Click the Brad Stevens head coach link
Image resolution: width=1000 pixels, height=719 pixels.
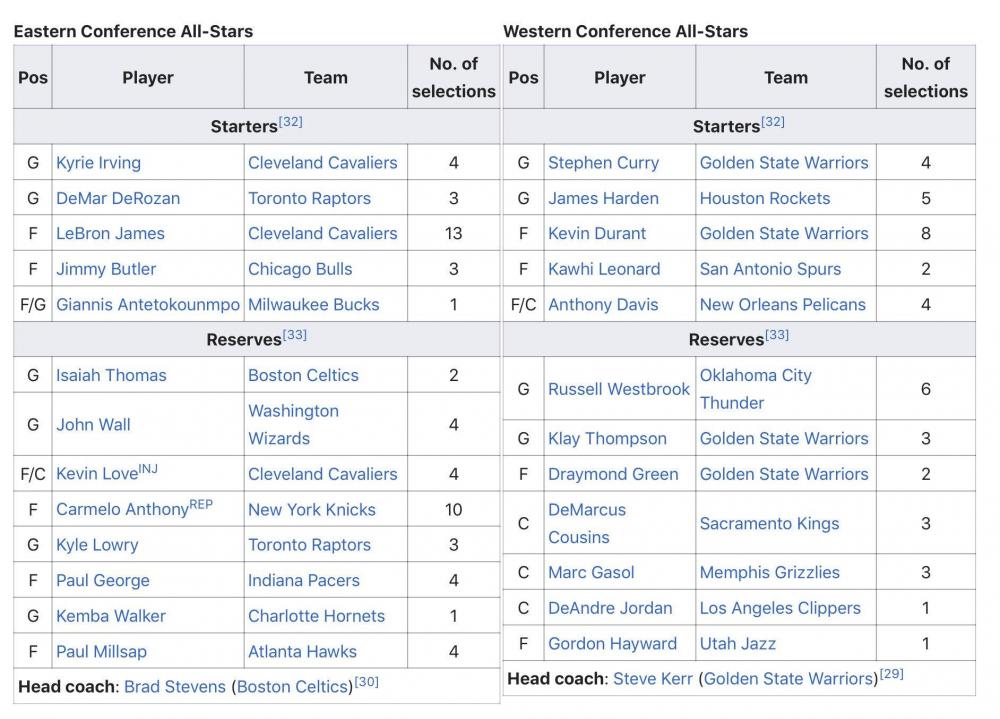click(x=175, y=687)
